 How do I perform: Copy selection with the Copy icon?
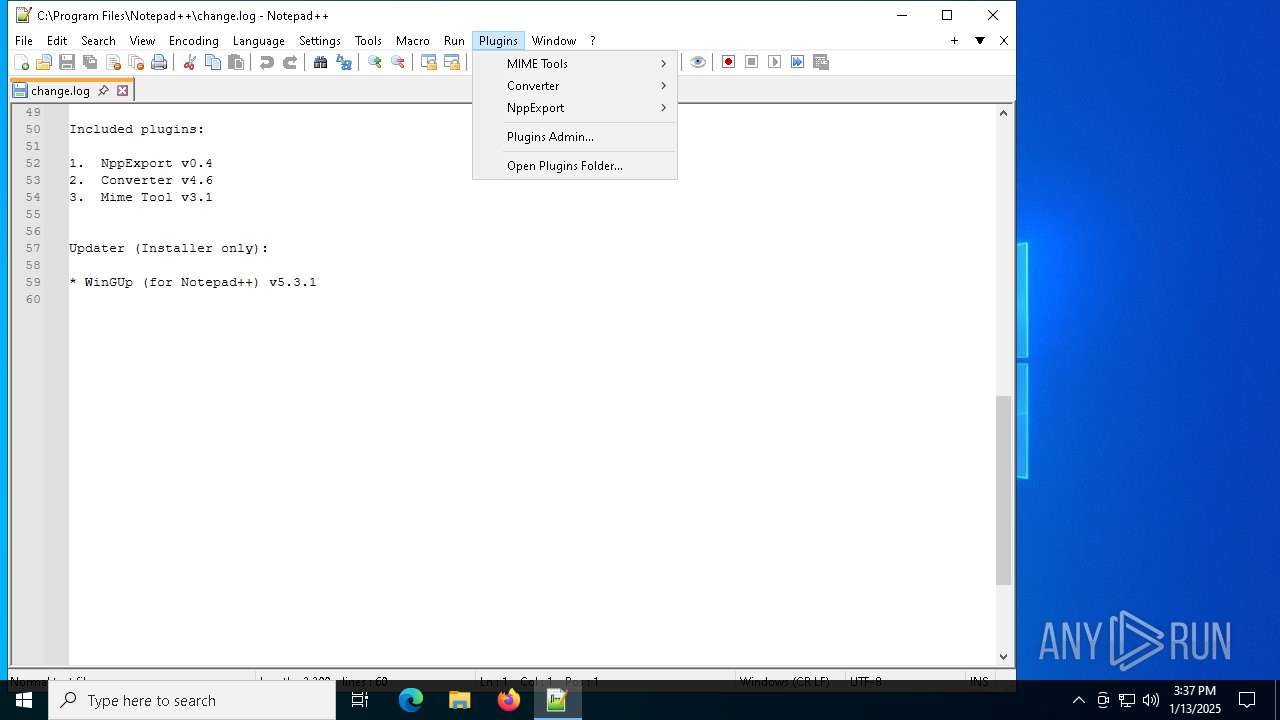tap(212, 62)
